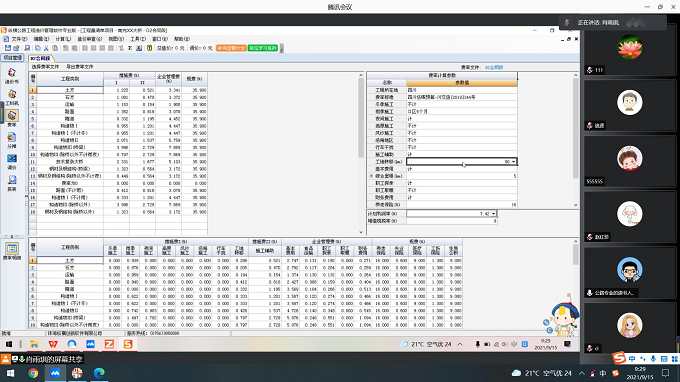Image resolution: width=680 pixels, height=382 pixels.
Task: Click the blue 费率文件 link at top right
Action: 494,68
